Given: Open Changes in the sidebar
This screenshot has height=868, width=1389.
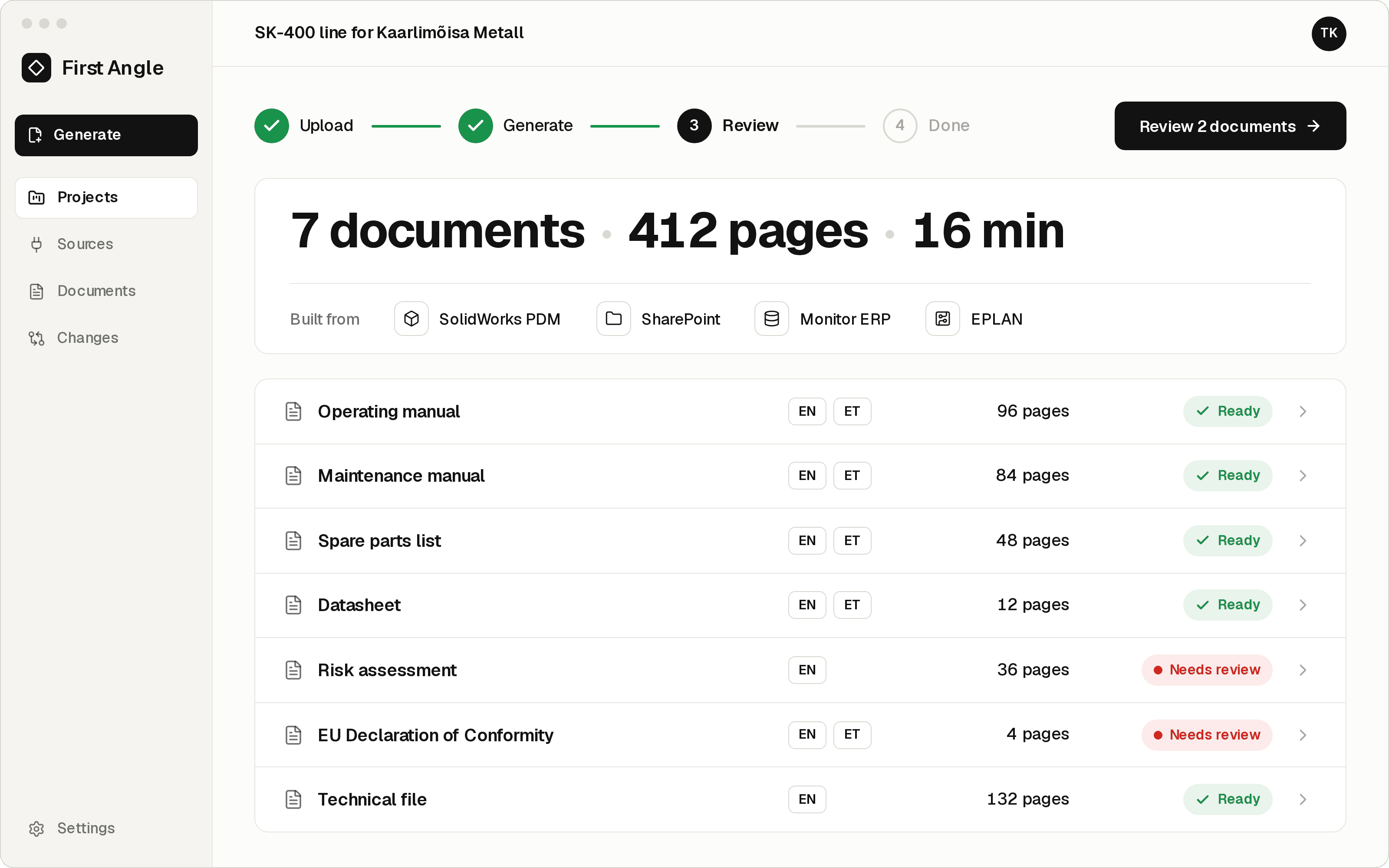Looking at the screenshot, I should 106,338.
